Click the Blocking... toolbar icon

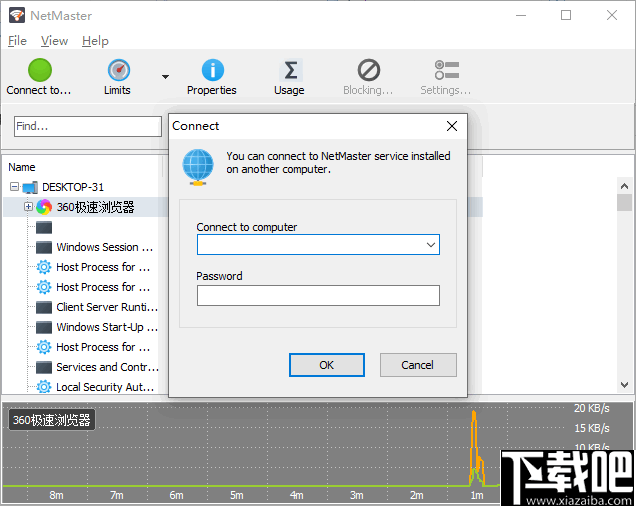[x=369, y=70]
